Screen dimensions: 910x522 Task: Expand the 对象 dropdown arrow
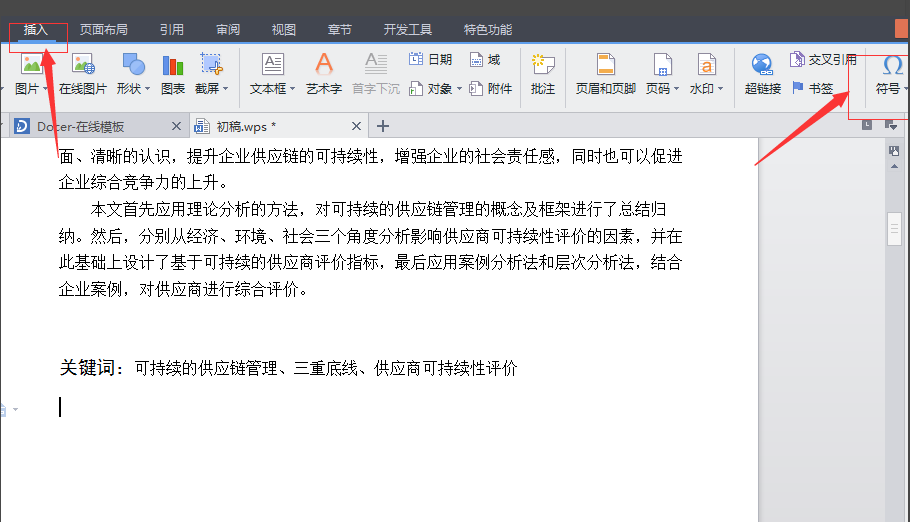tap(459, 89)
